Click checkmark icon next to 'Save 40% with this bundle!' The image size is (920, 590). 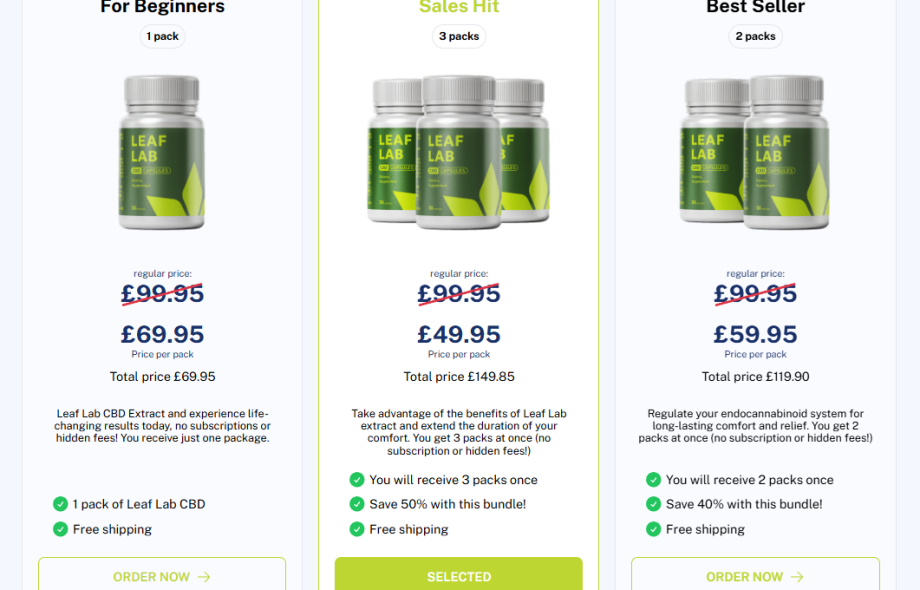pyautogui.click(x=653, y=504)
